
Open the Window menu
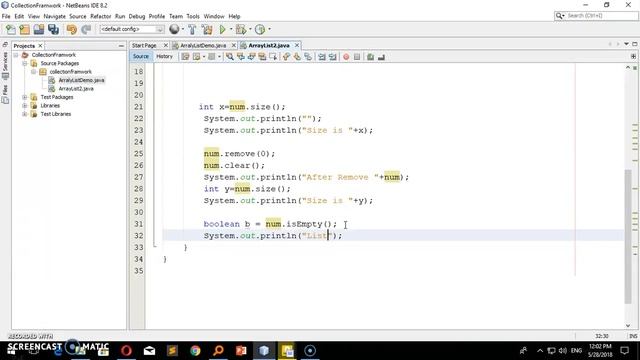pos(214,16)
